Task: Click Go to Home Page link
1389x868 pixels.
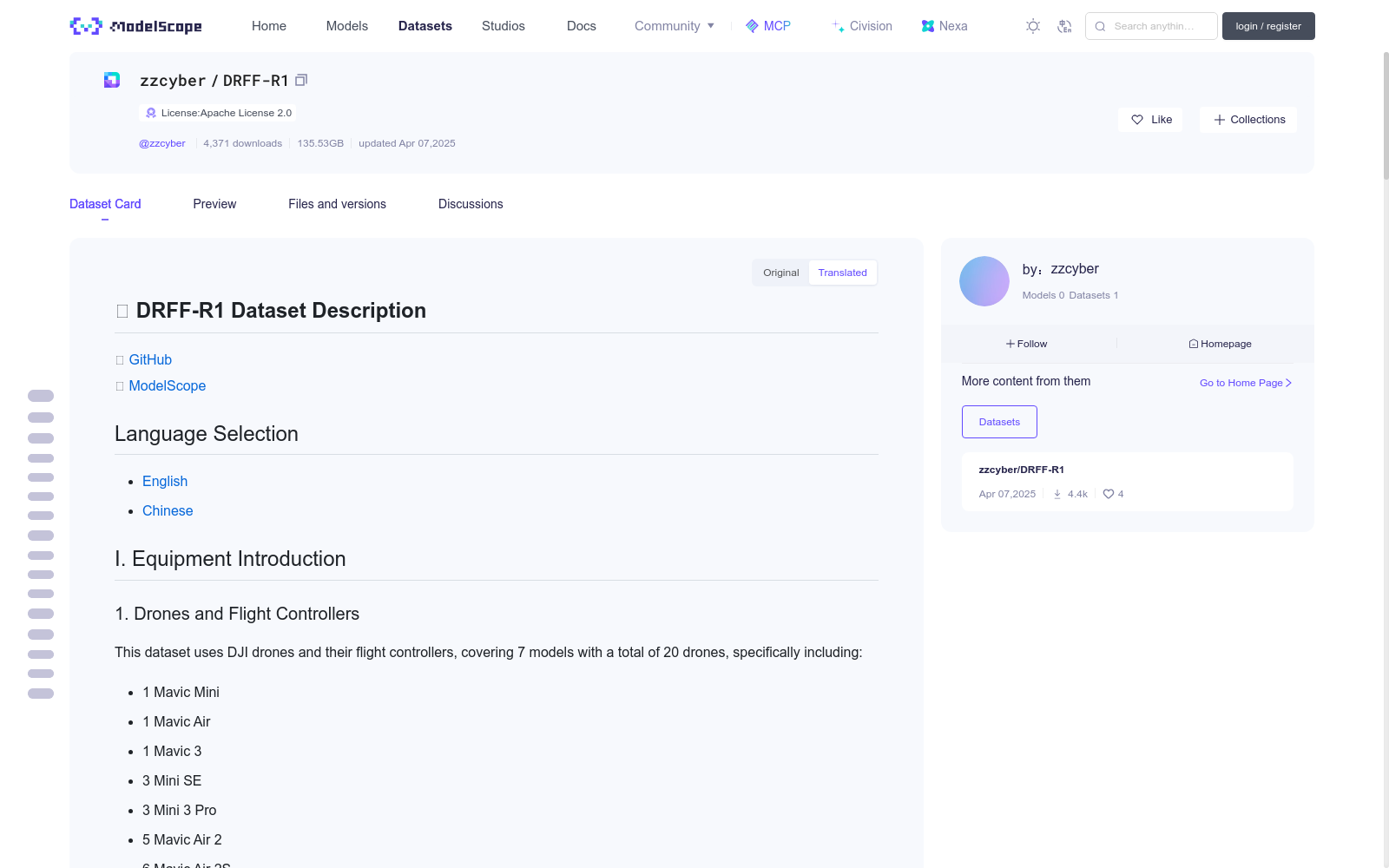Action: [x=1246, y=383]
